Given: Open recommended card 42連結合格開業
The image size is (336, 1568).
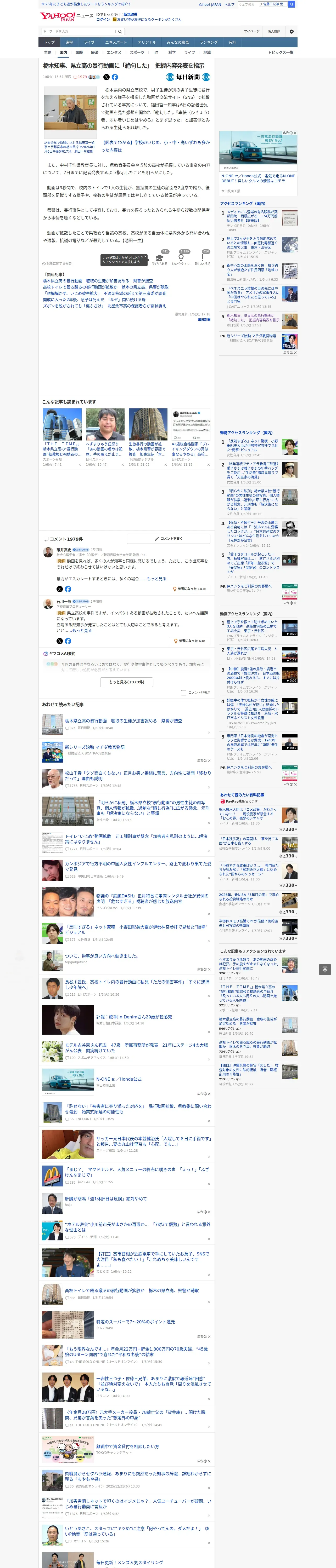Looking at the screenshot, I should tap(191, 438).
